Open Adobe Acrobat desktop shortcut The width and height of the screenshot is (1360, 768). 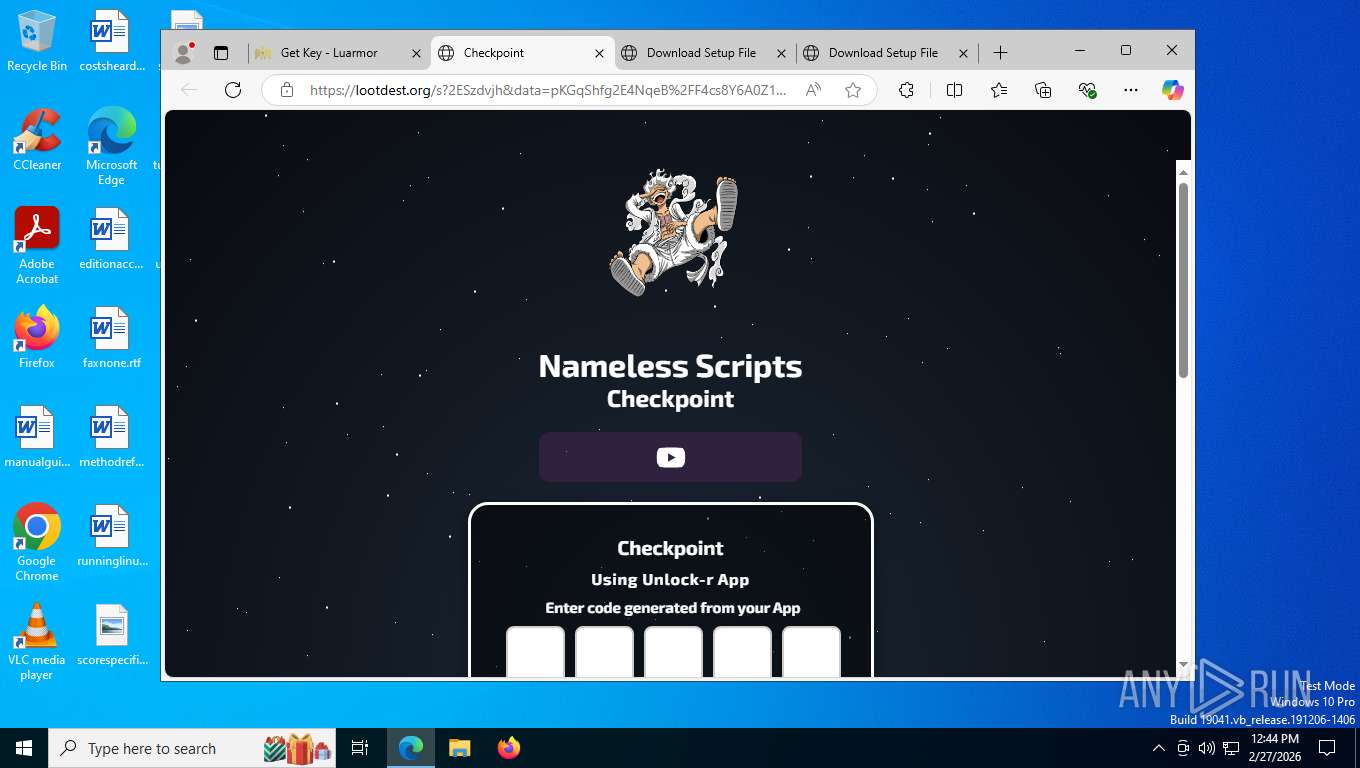[x=37, y=246]
